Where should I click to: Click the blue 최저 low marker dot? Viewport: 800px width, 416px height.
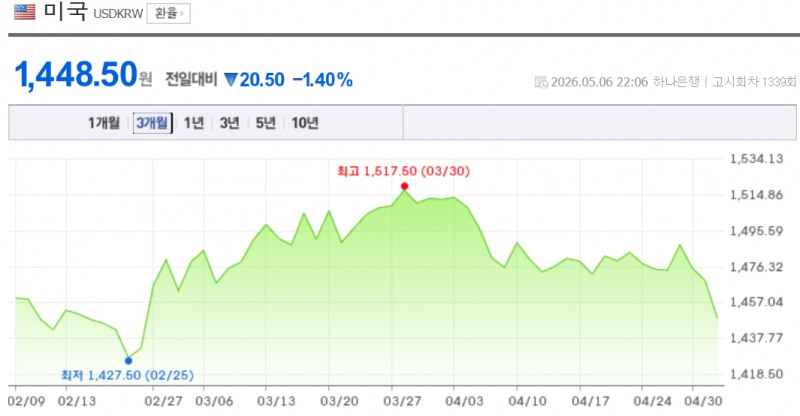[x=129, y=361]
